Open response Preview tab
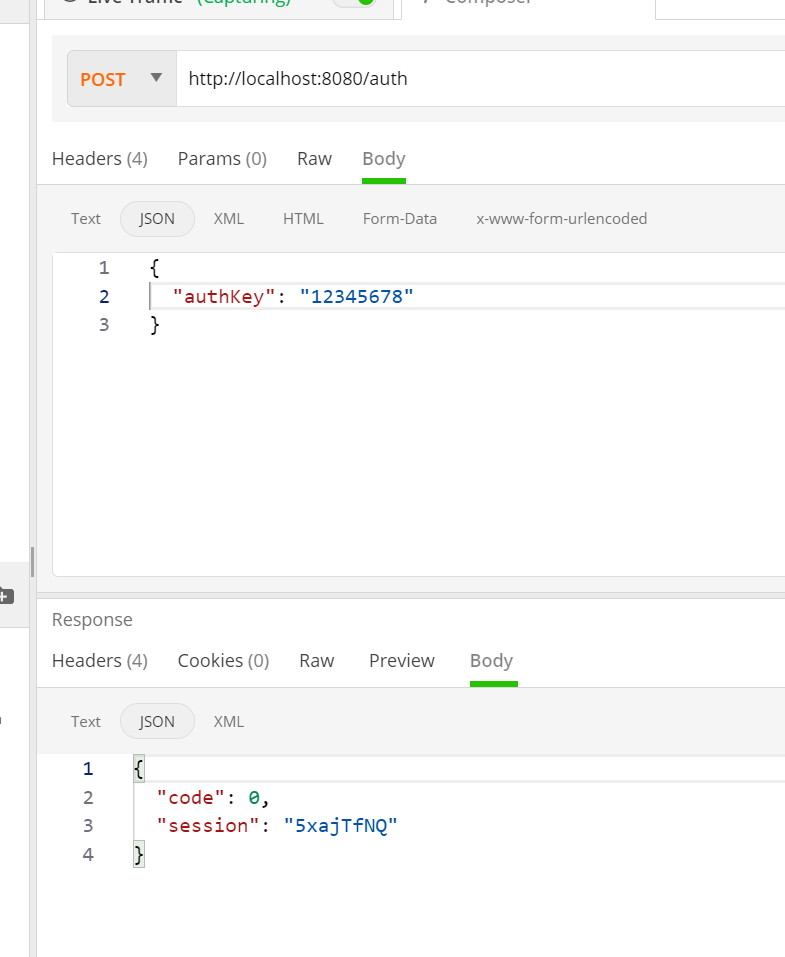Image resolution: width=785 pixels, height=957 pixels. (x=402, y=661)
